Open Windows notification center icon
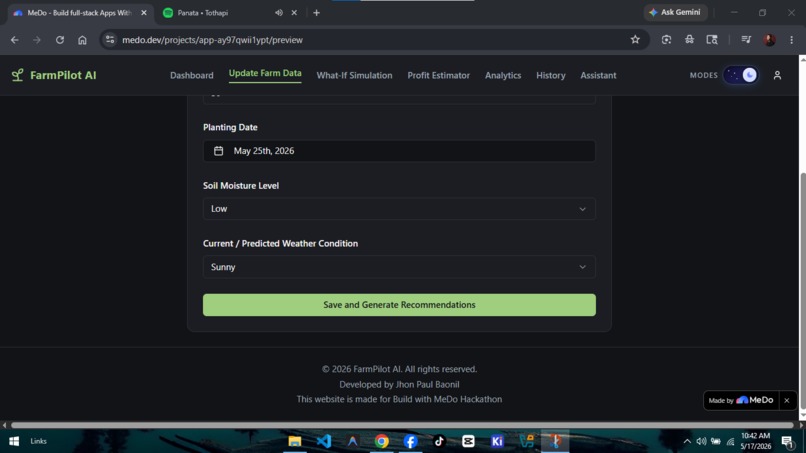Screen dimensions: 806x453 (787, 441)
